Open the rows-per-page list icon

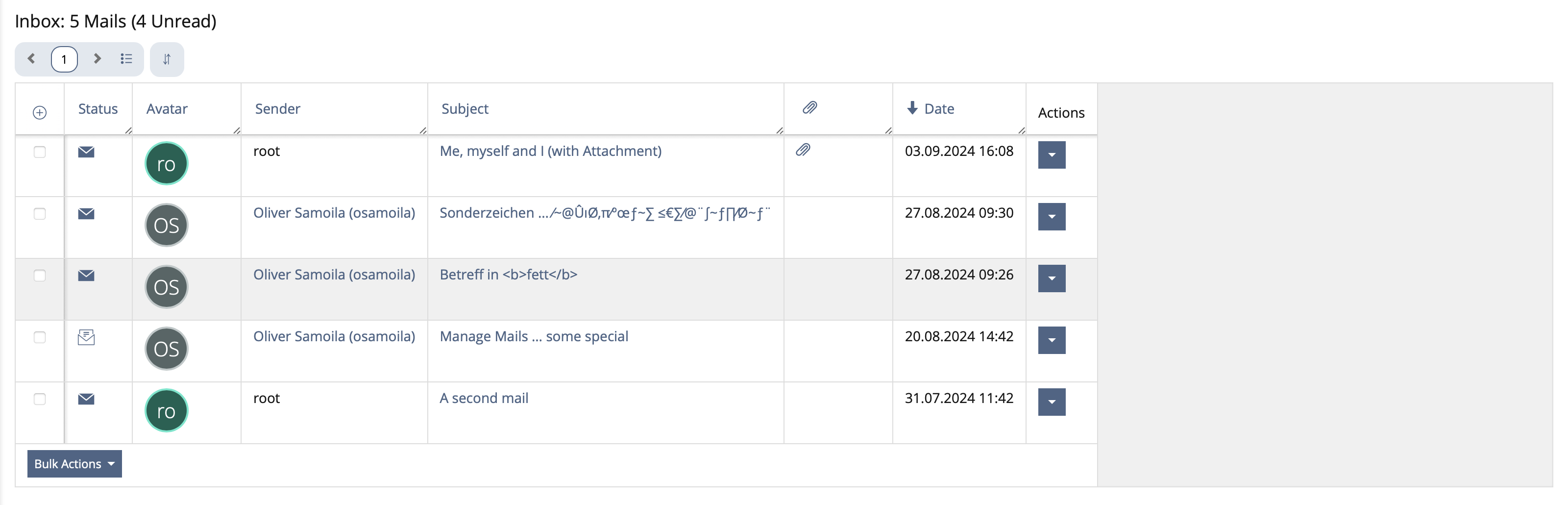(x=126, y=59)
